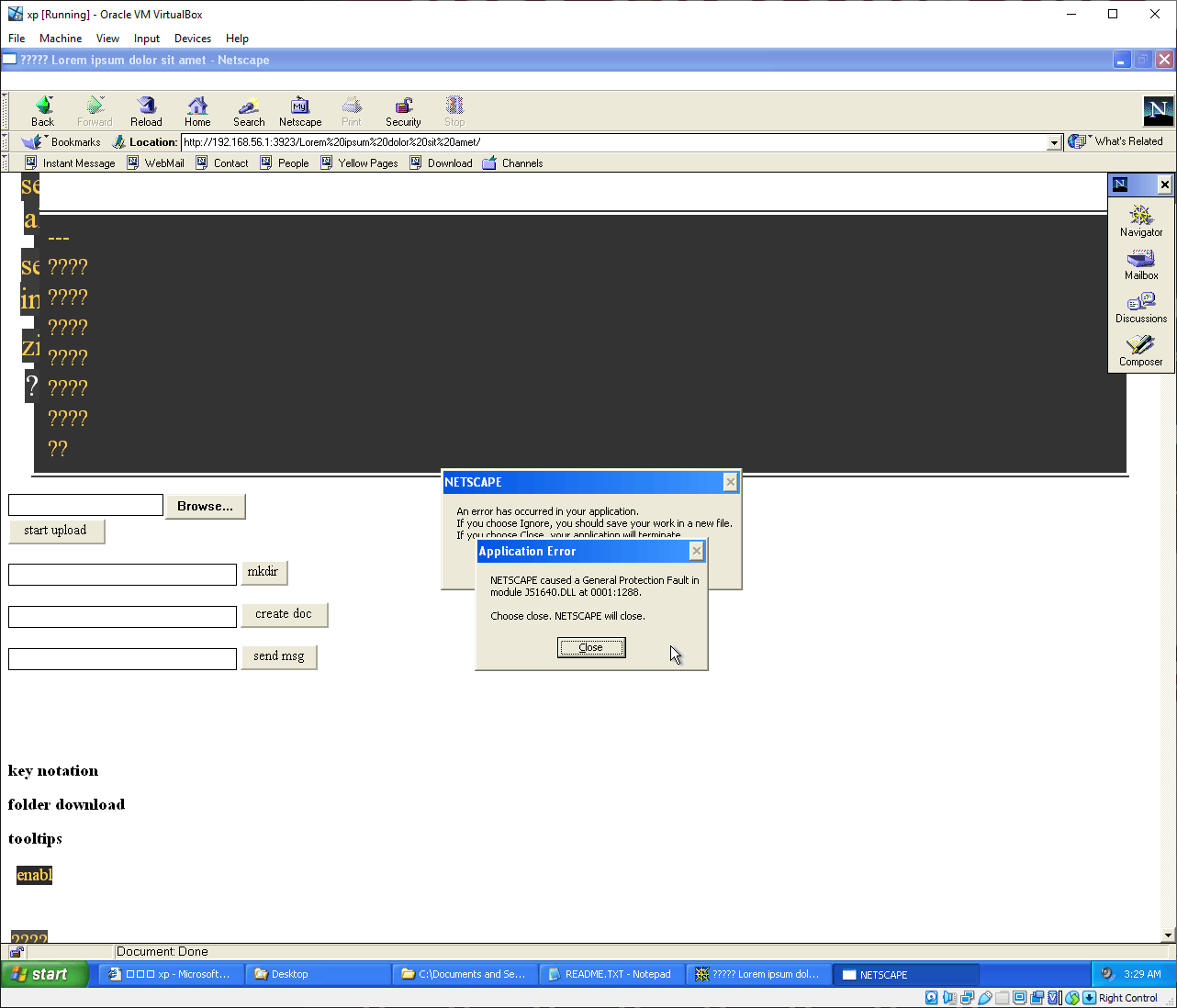This screenshot has width=1177, height=1008.
Task: Click the What's Related button
Action: [1116, 141]
